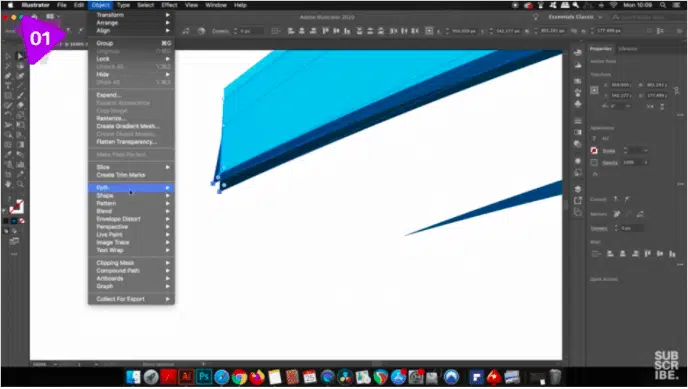This screenshot has height=389, width=688.
Task: Click the Corners value field in Properties
Action: click(632, 228)
